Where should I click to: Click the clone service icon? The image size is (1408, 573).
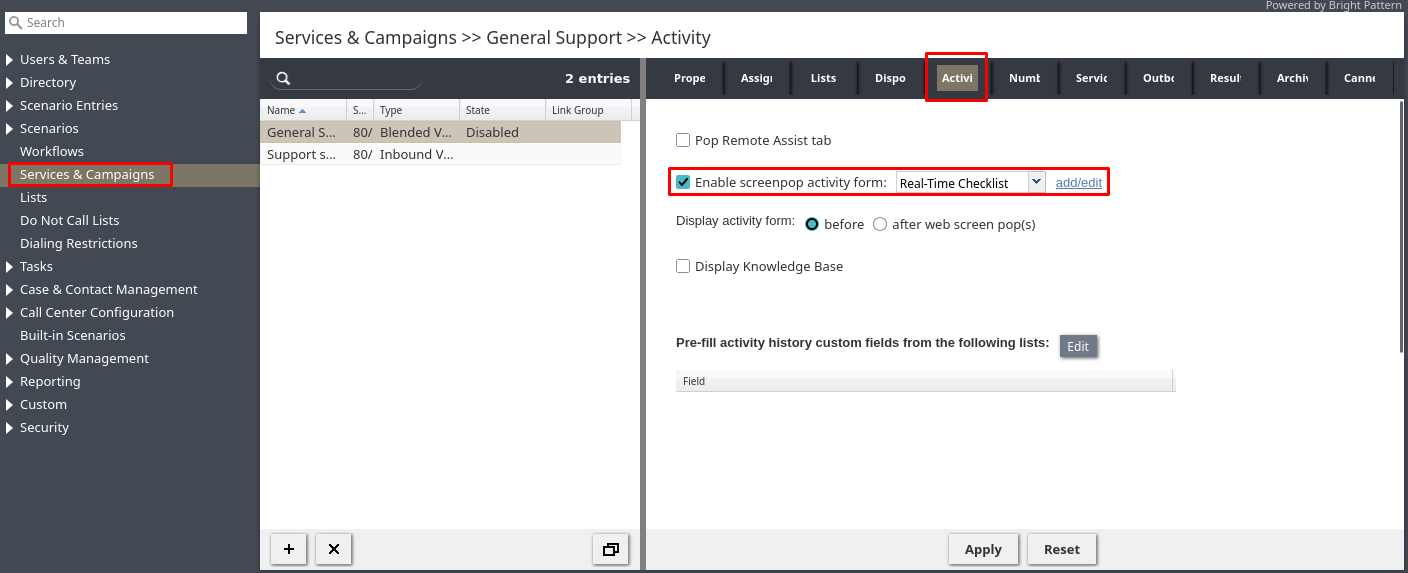tap(610, 549)
